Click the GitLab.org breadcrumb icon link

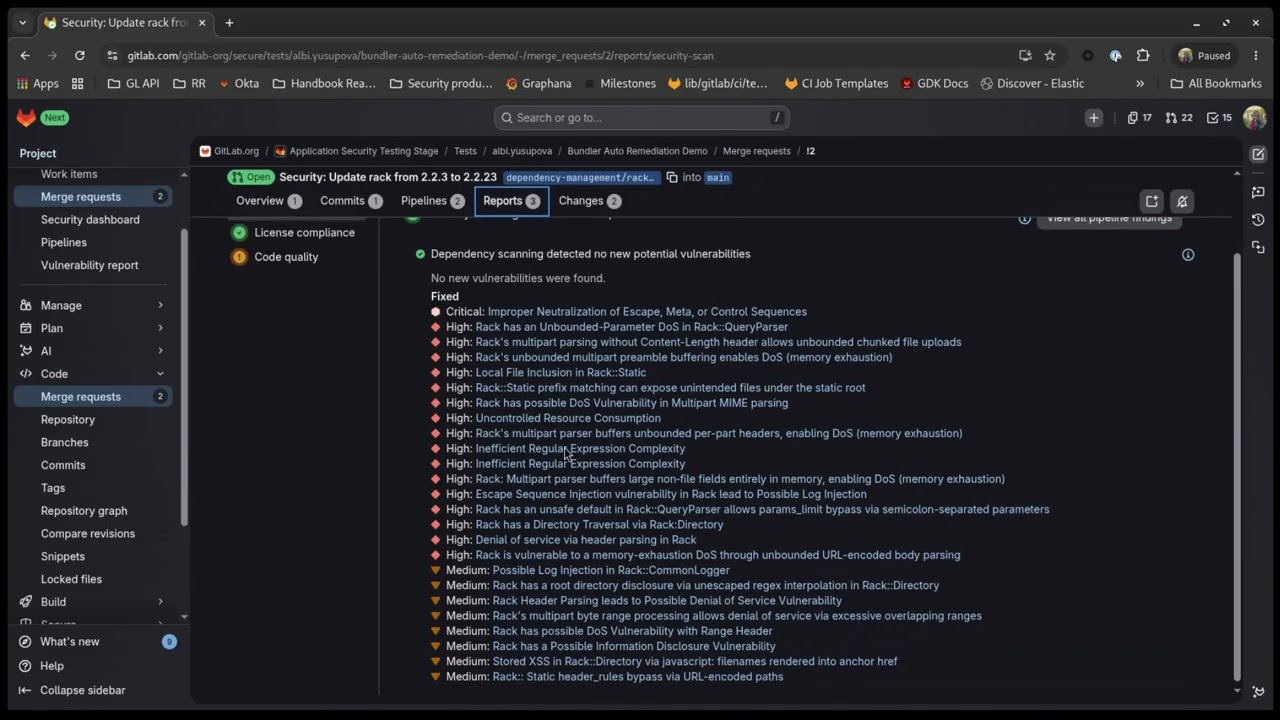coord(229,151)
